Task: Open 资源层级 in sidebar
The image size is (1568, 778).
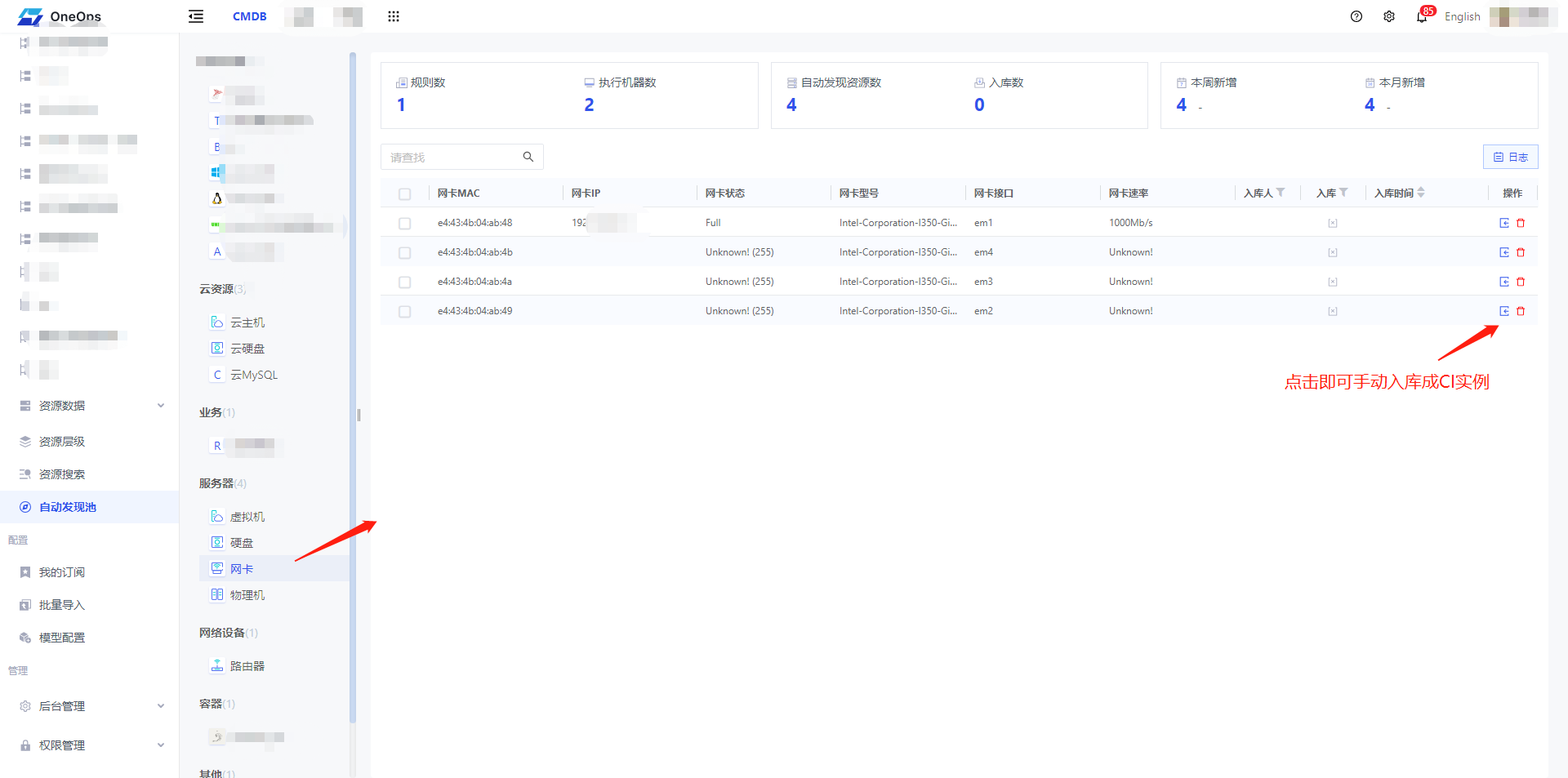Action: tap(62, 442)
